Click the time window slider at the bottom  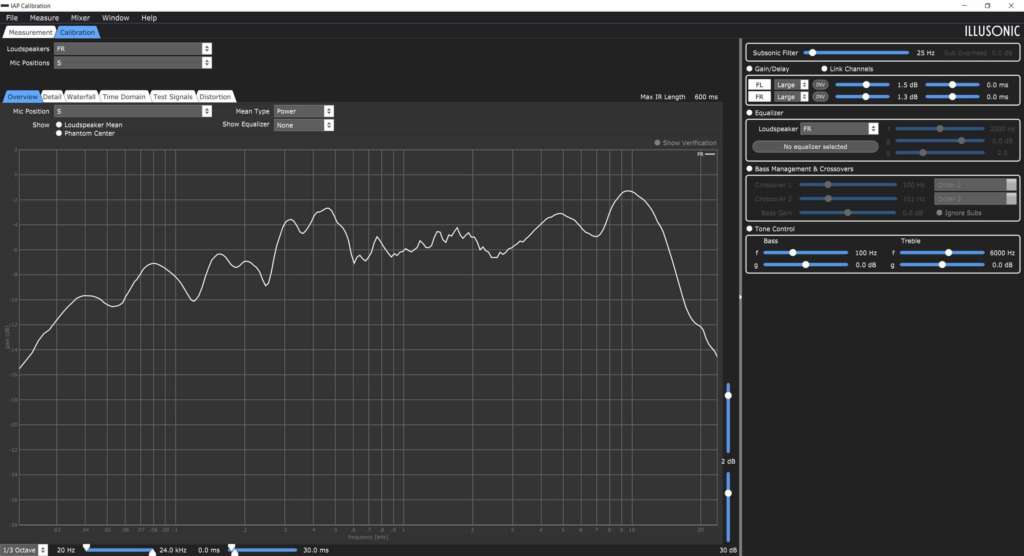pyautogui.click(x=263, y=550)
